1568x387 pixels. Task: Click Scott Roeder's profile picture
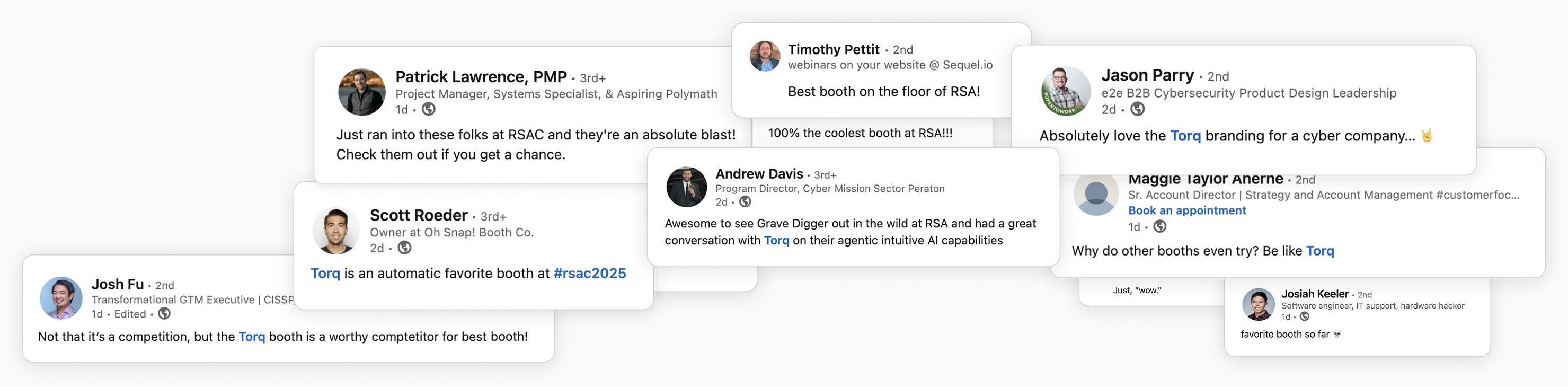[x=336, y=231]
